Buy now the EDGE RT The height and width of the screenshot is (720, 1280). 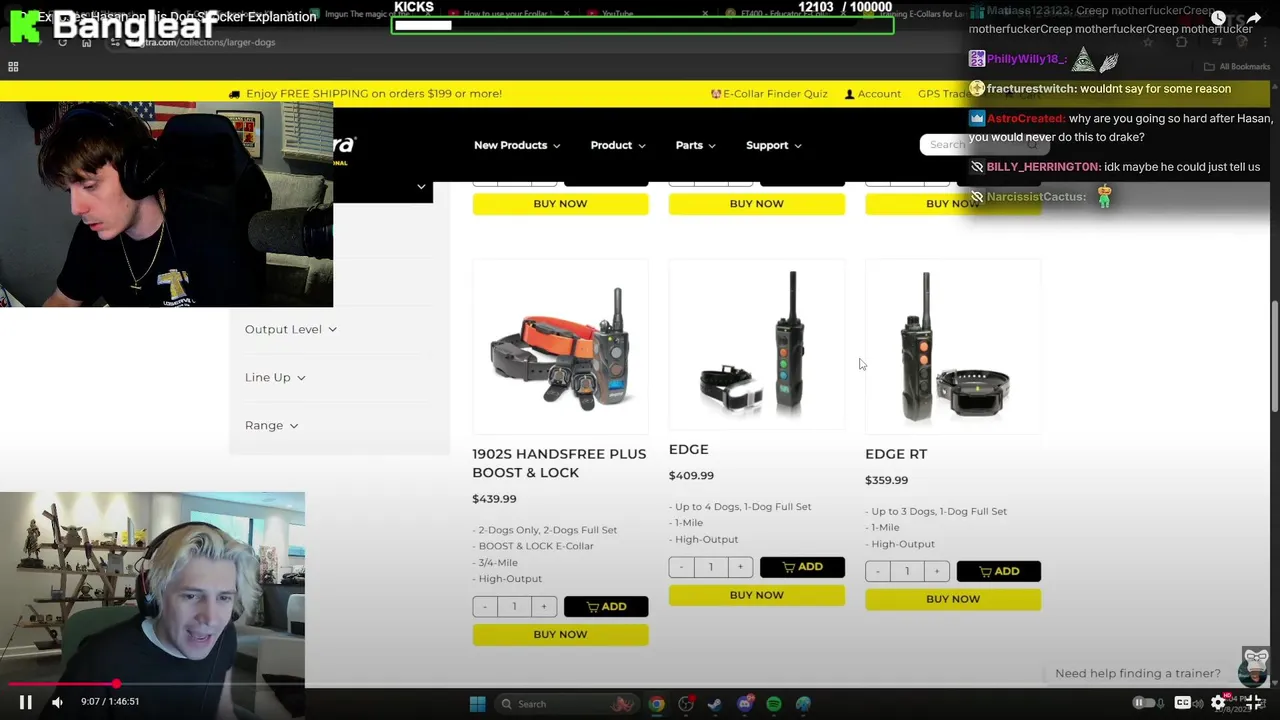(953, 599)
